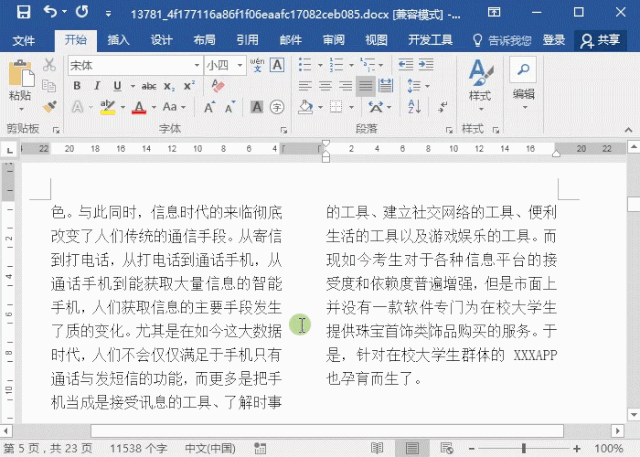Click the 共享 share button
640x457 pixels.
600,40
